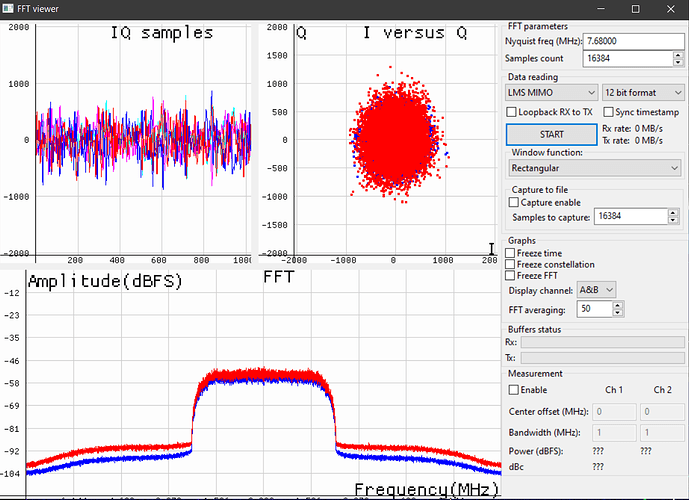Enable Freeze constellation under Graphs

(x=511, y=265)
